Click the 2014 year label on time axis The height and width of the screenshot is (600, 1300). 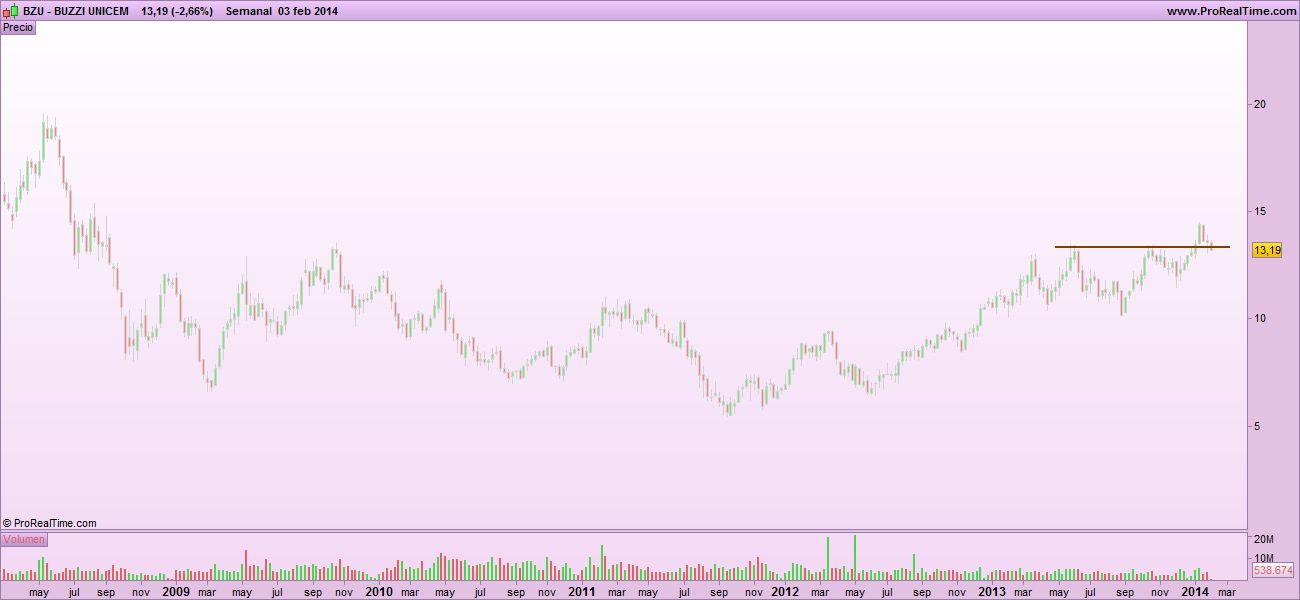click(1194, 592)
